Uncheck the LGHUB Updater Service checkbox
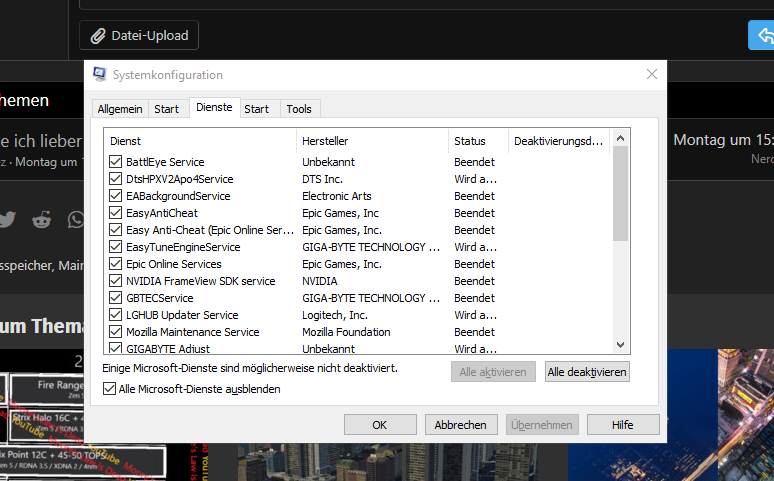 (x=116, y=315)
